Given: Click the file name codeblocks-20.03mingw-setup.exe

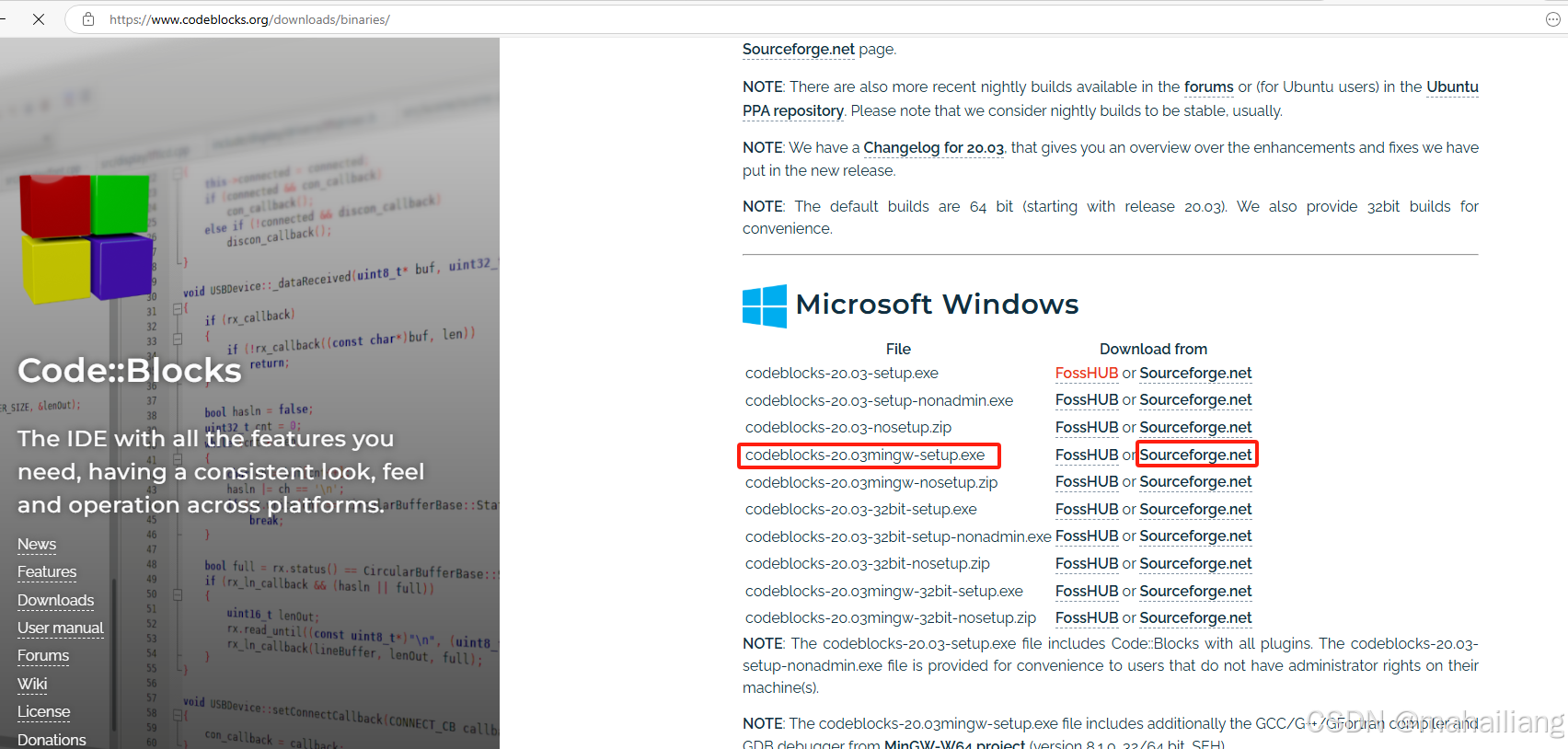Looking at the screenshot, I should tap(865, 455).
